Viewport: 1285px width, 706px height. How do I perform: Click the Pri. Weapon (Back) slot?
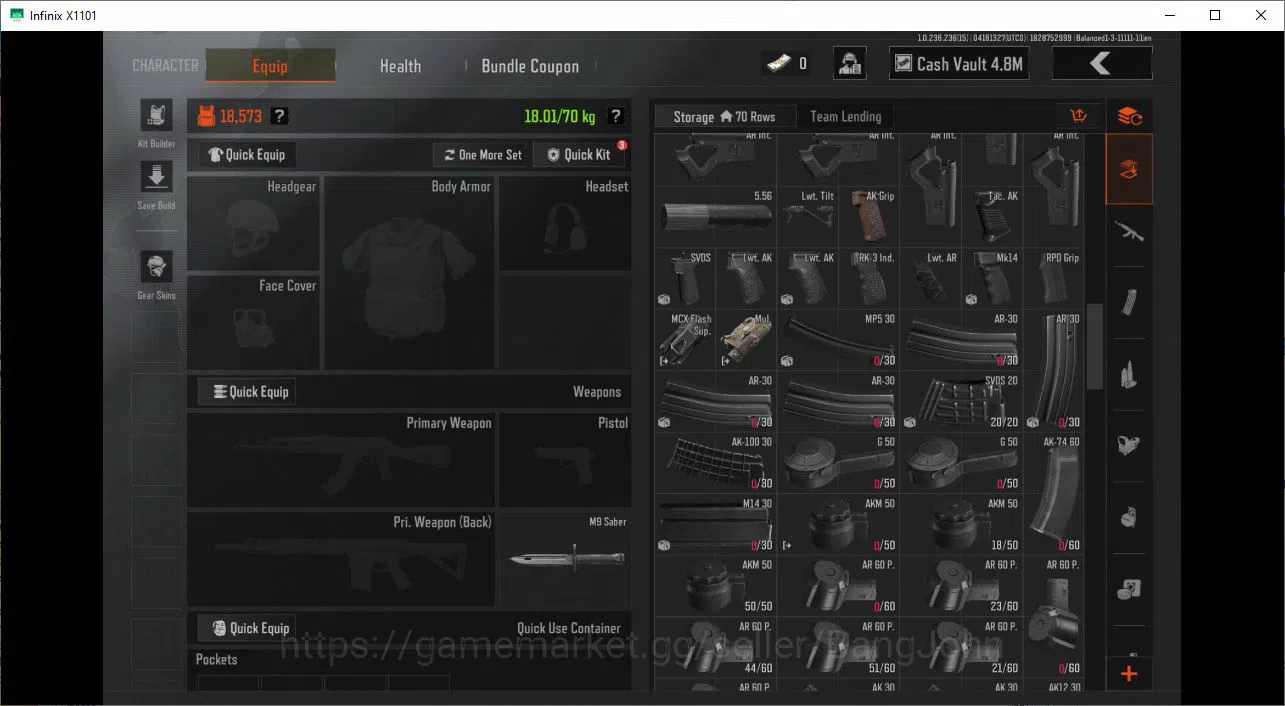341,559
